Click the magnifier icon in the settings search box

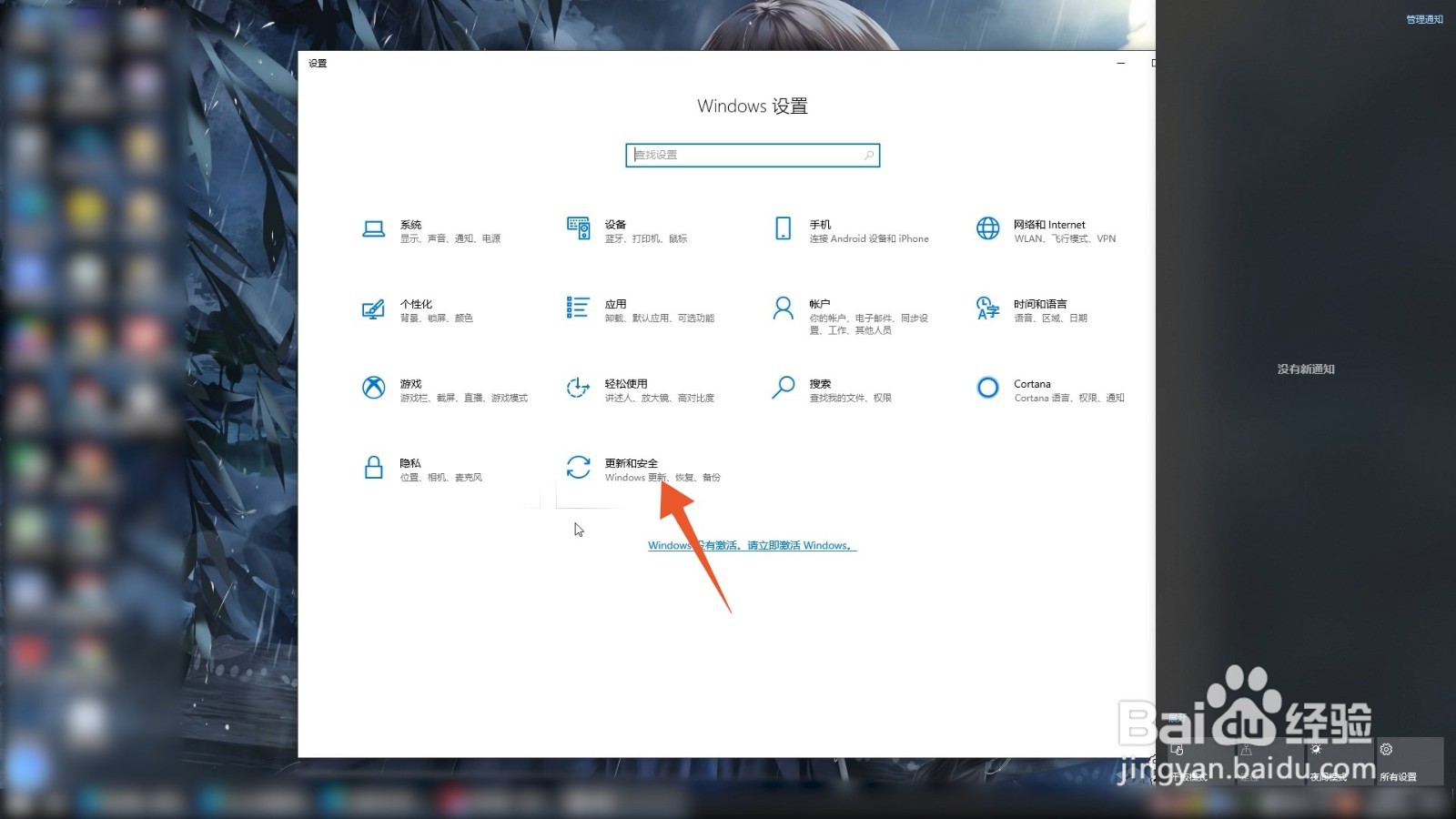coord(868,155)
